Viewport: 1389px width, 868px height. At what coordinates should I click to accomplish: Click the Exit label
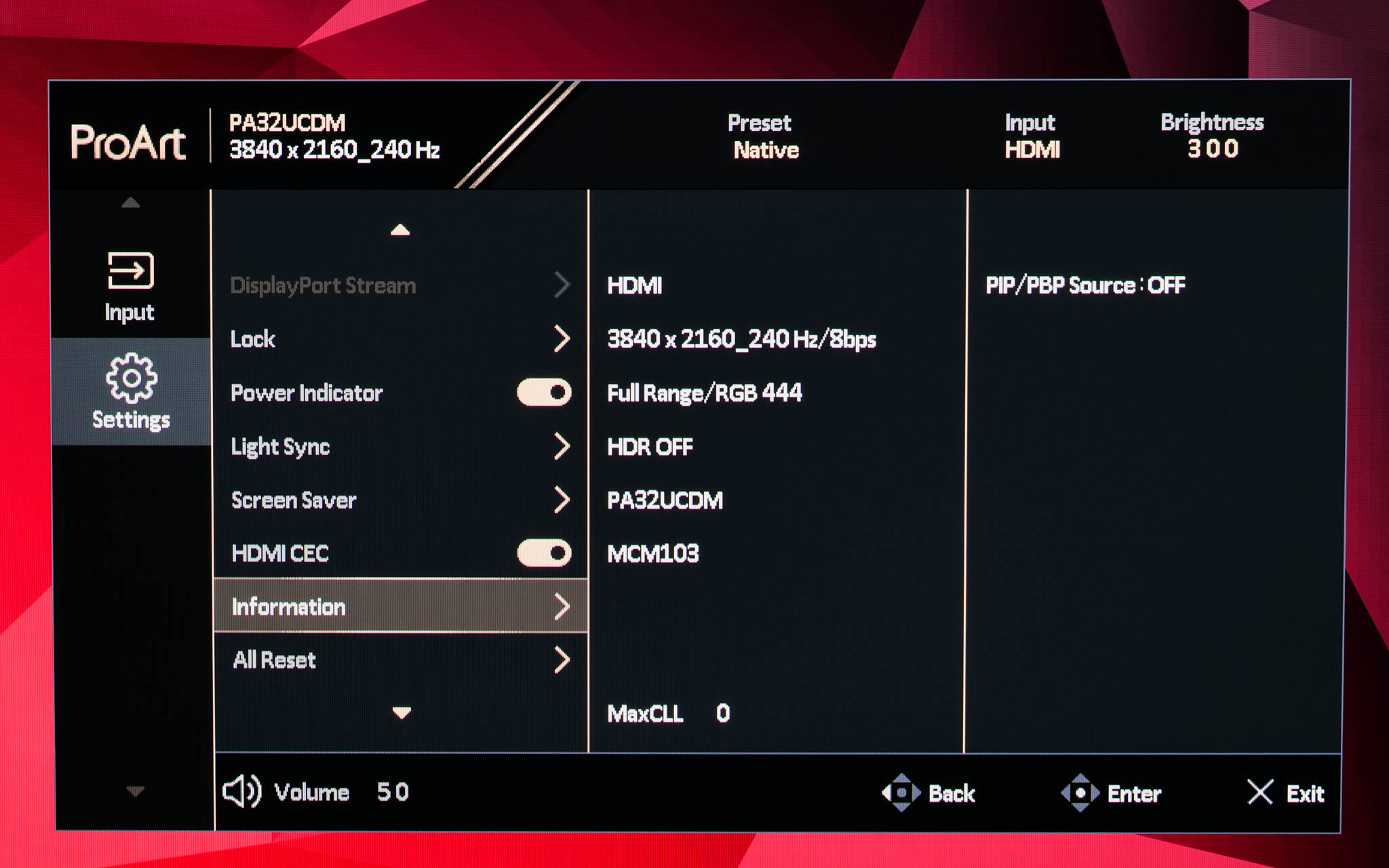[1305, 793]
